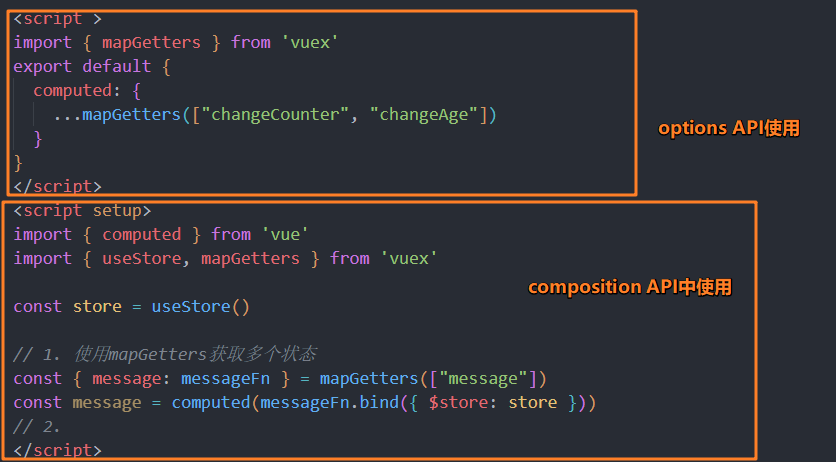
Task: Select the 'vue' import string
Action: point(285,234)
